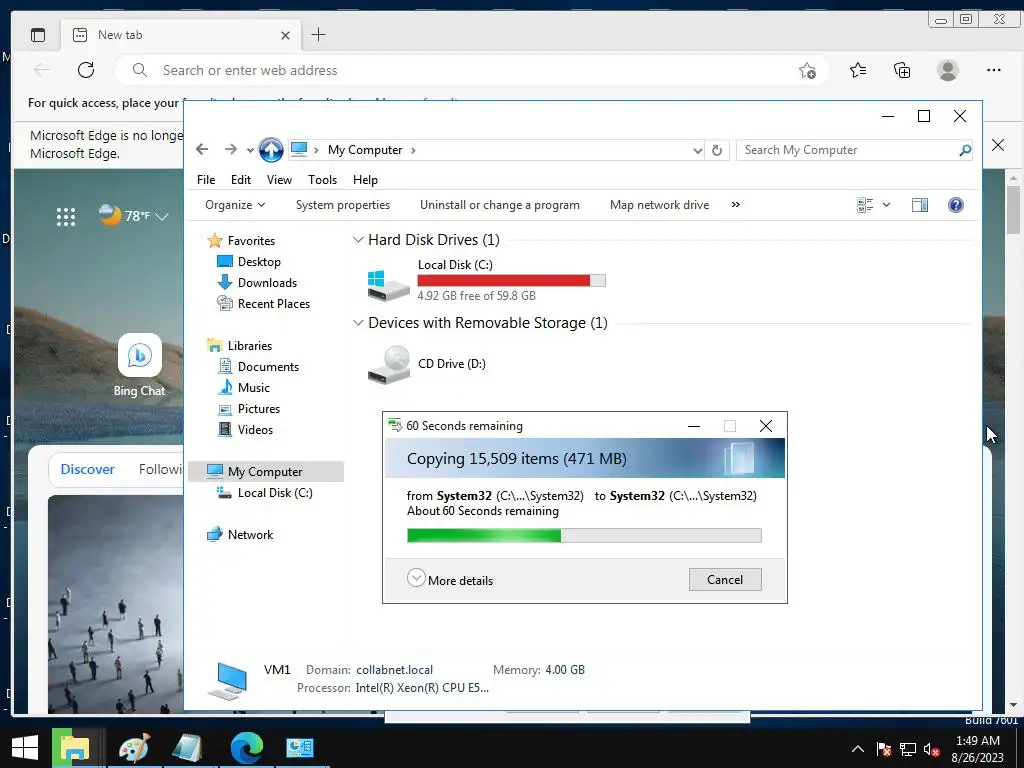Open Music library
The width and height of the screenshot is (1024, 768).
click(253, 388)
